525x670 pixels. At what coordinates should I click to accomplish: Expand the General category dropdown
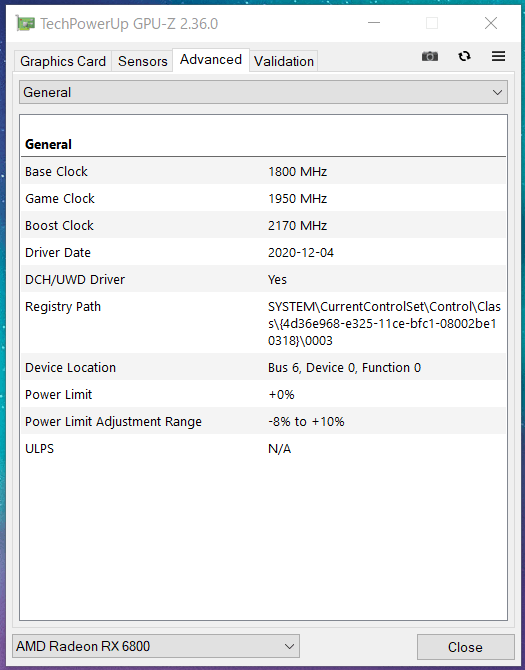263,92
